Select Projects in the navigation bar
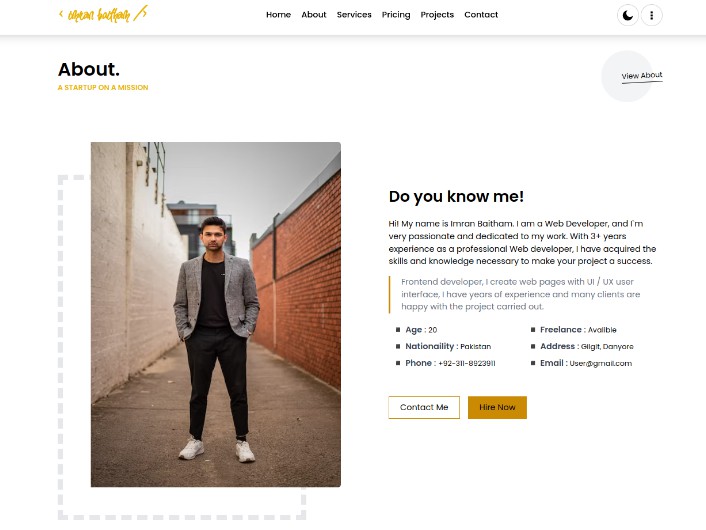Viewport: 706px width, 530px height. [x=437, y=15]
